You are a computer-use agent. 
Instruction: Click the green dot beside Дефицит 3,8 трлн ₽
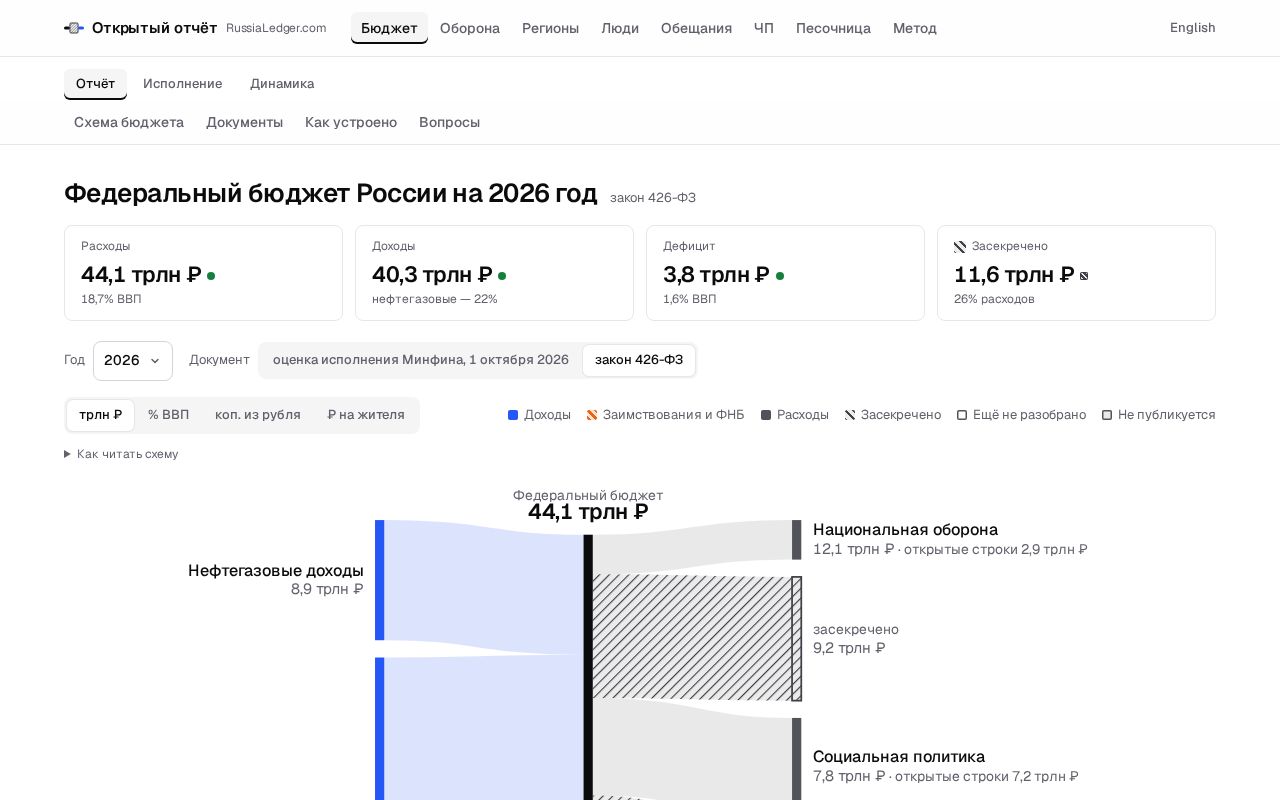click(x=780, y=276)
